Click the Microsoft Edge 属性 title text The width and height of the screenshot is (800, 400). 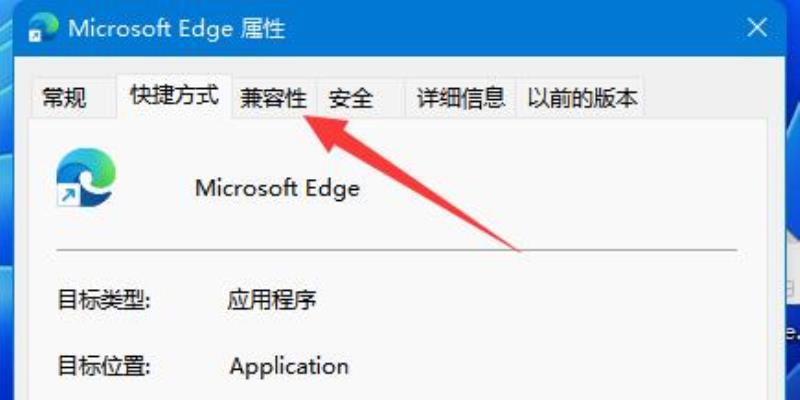[x=177, y=29]
